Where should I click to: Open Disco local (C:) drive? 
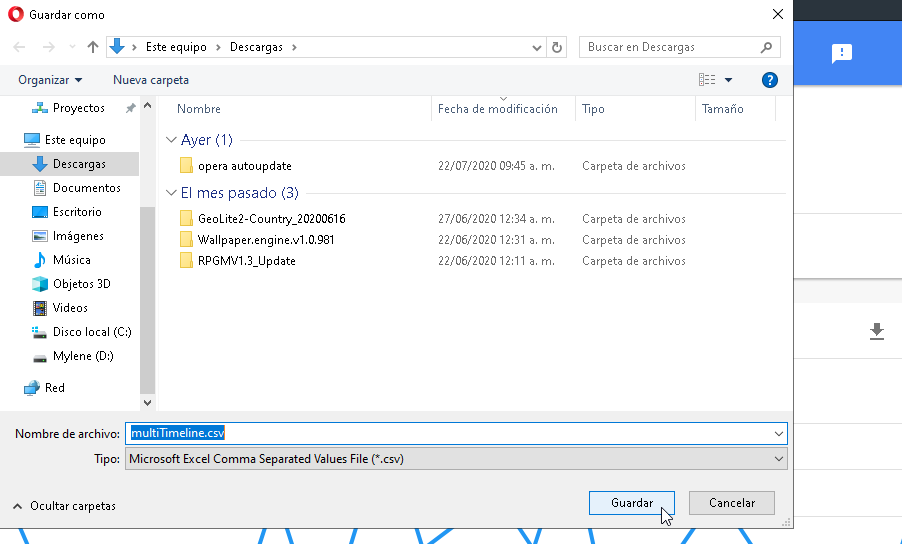coord(92,332)
